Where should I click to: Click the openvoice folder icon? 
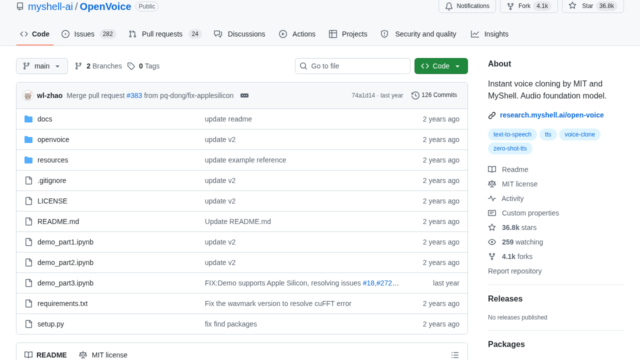(28, 140)
